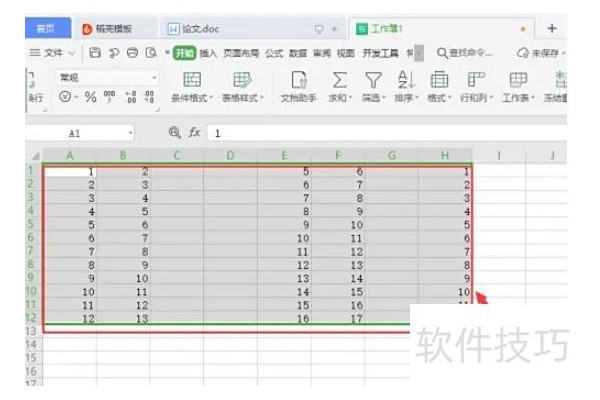This screenshot has height=400, width=600.
Task: Expand the quick access toolbar more arrow
Action: point(167,52)
